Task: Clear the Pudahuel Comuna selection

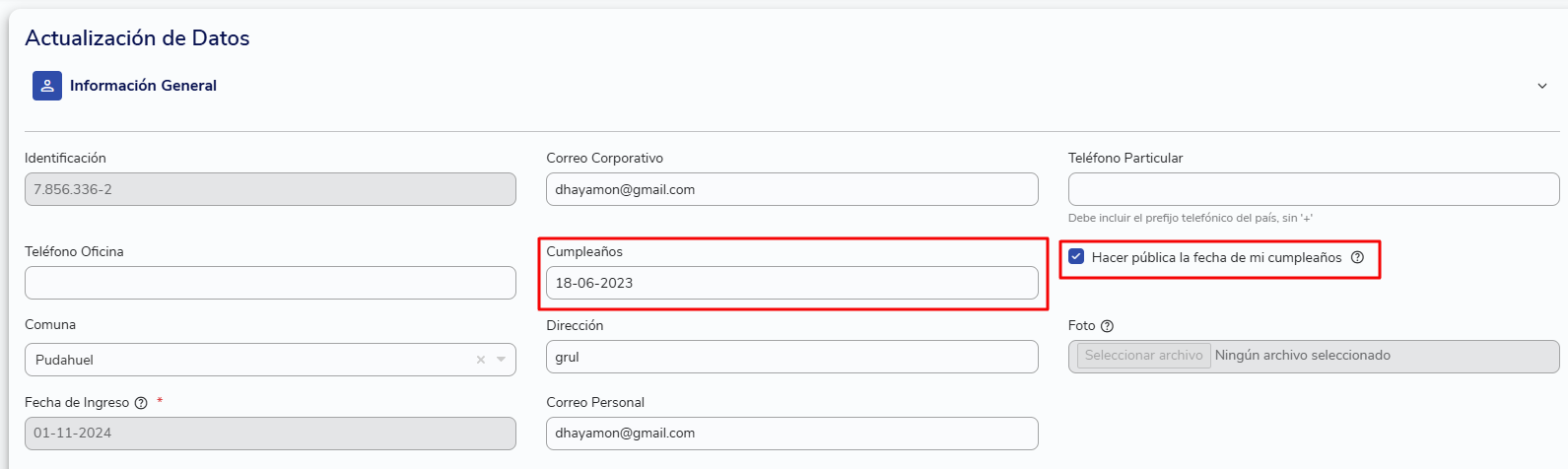Action: pos(481,360)
